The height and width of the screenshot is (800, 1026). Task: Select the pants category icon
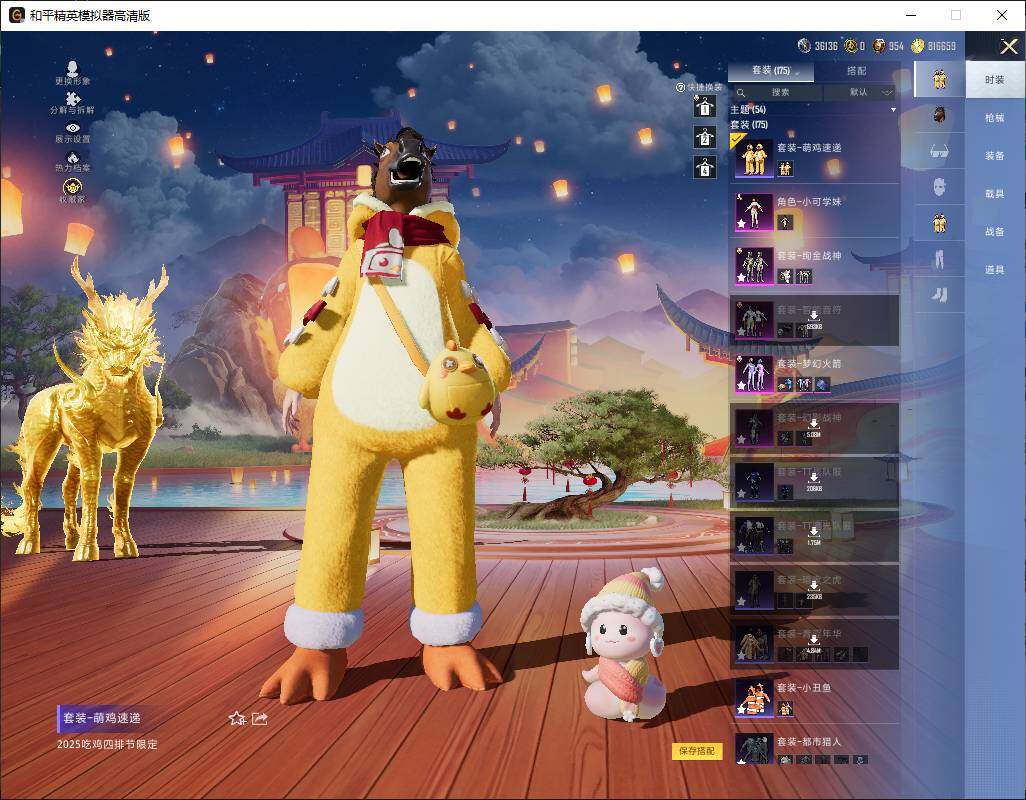(940, 260)
